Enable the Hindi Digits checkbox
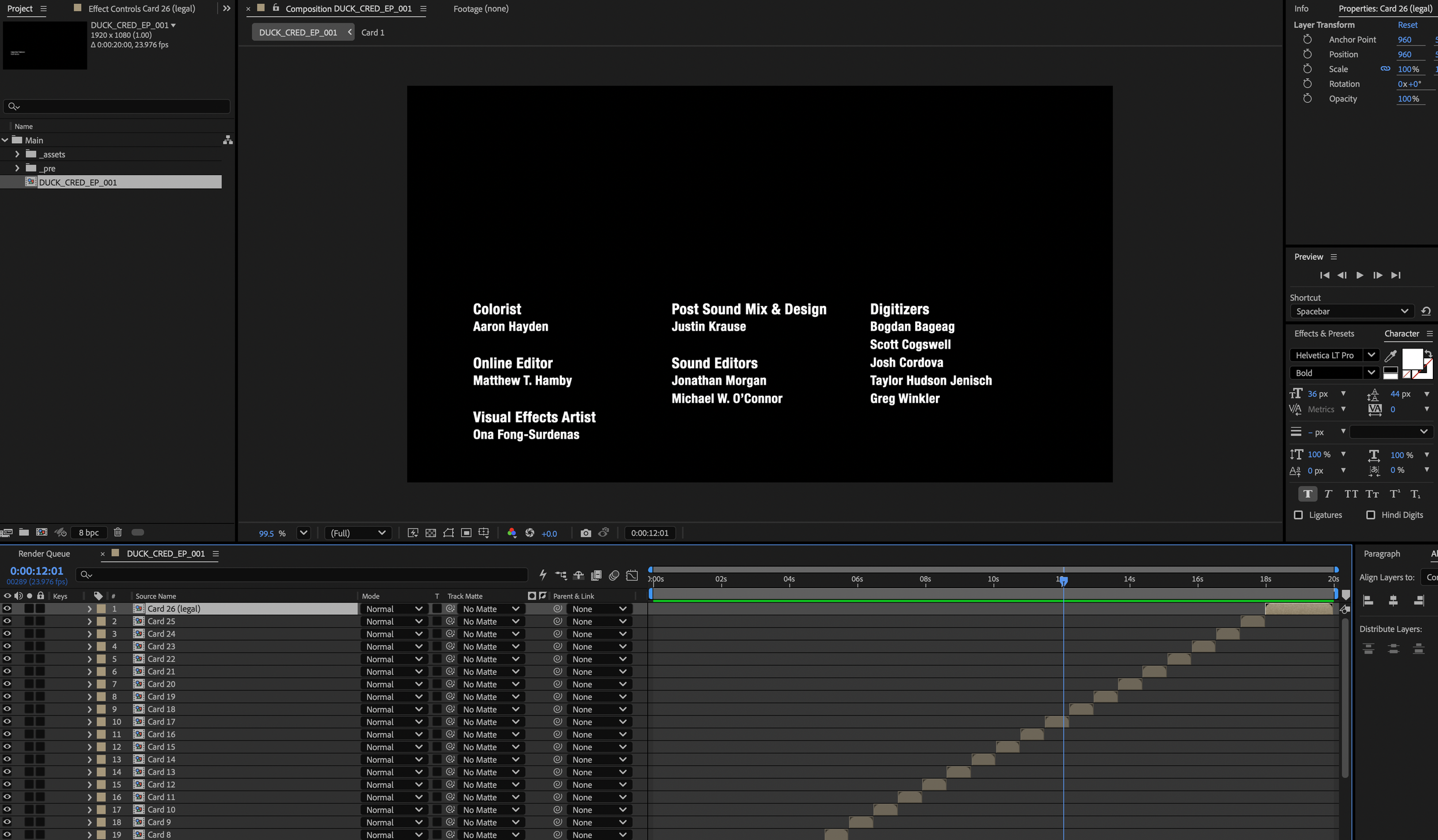1438x840 pixels. coord(1371,515)
